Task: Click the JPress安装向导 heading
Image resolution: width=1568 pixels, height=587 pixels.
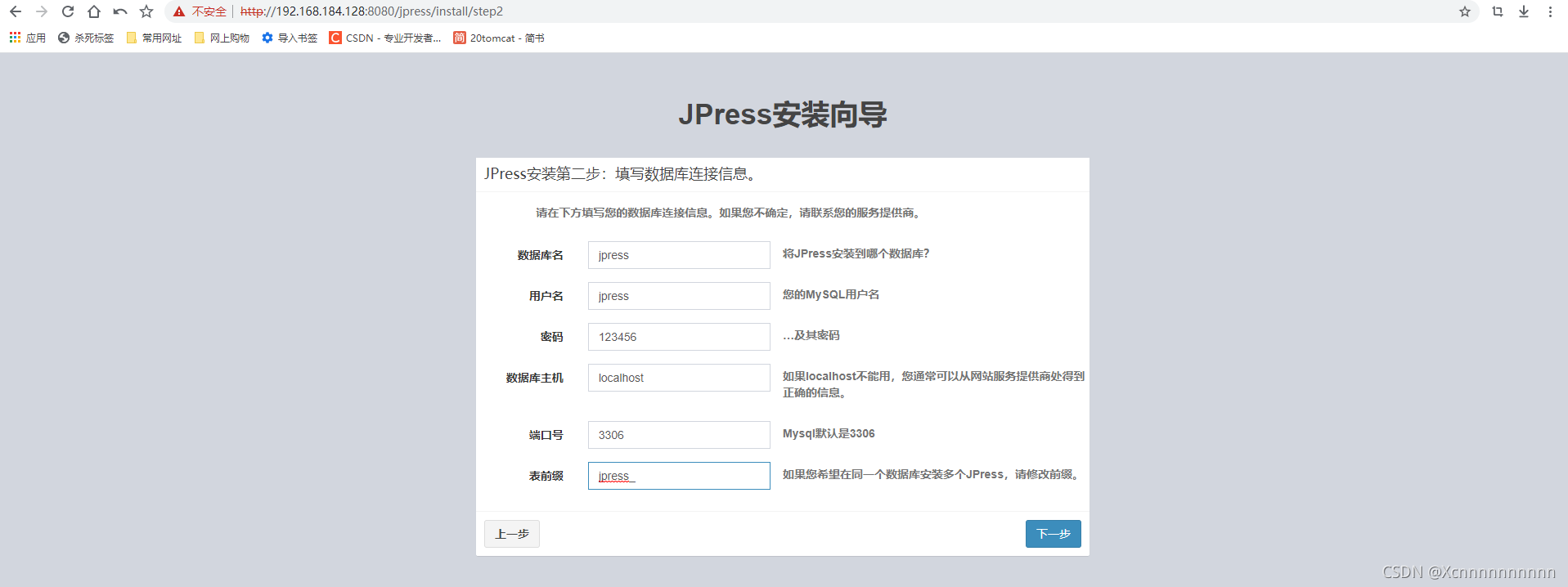Action: (x=783, y=114)
